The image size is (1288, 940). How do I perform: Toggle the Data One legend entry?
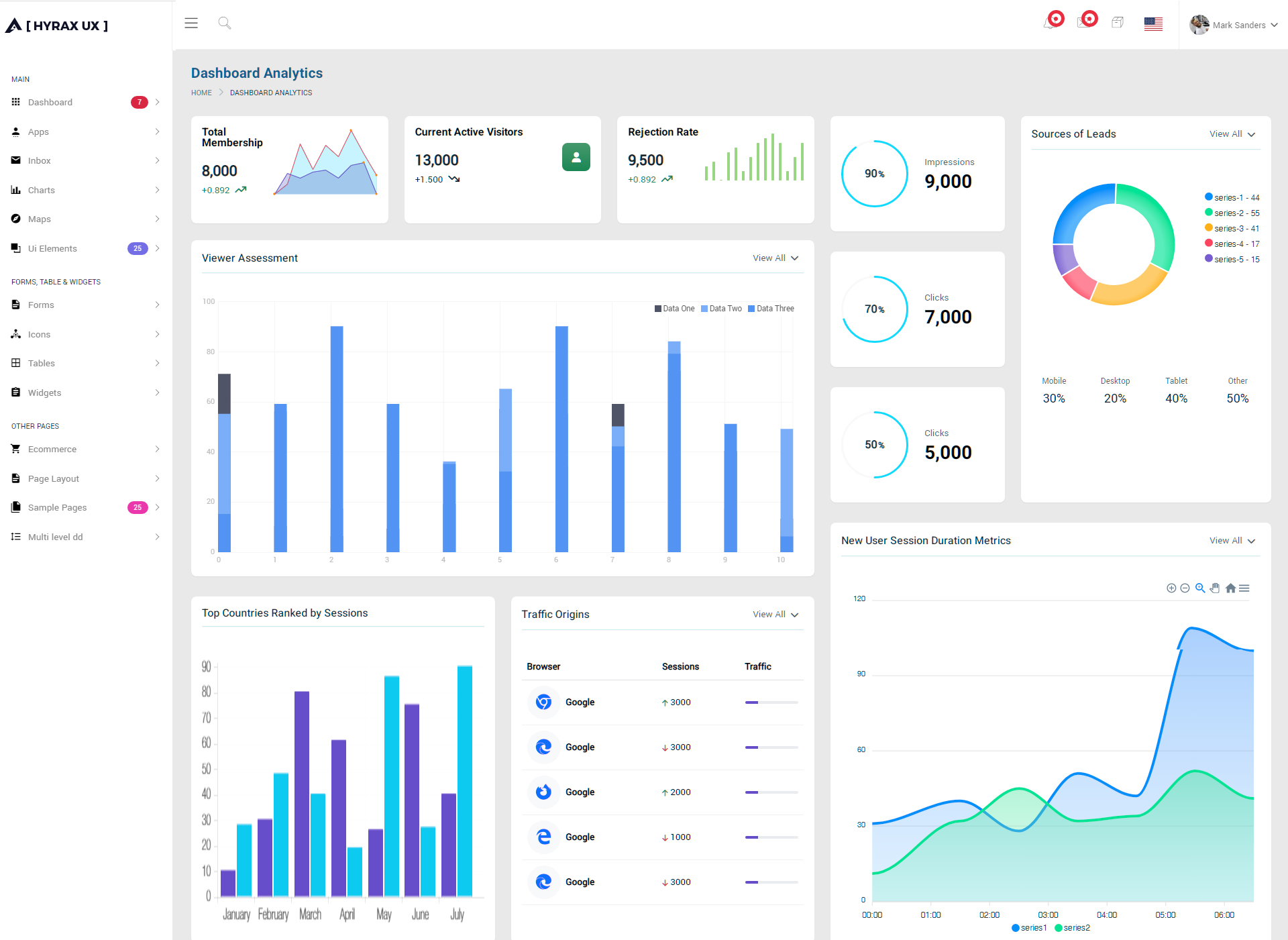click(675, 309)
